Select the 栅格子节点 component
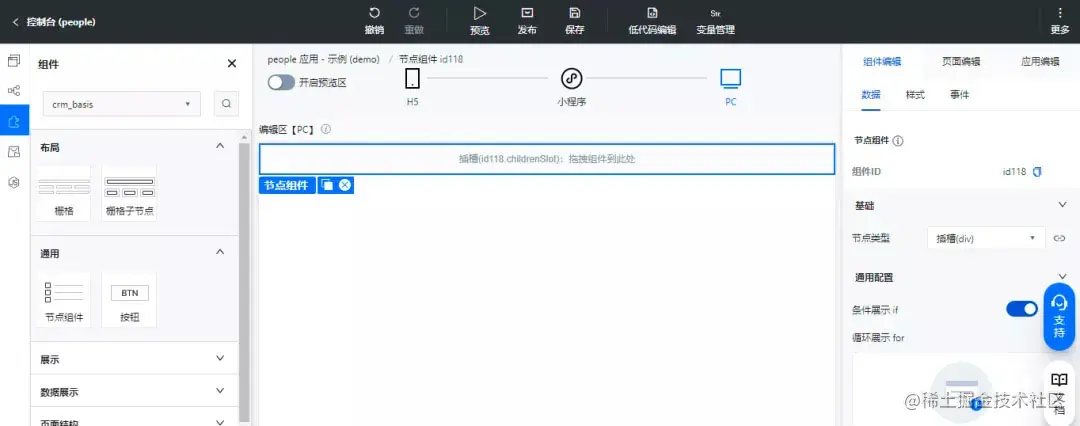1080x426 pixels. (x=129, y=194)
